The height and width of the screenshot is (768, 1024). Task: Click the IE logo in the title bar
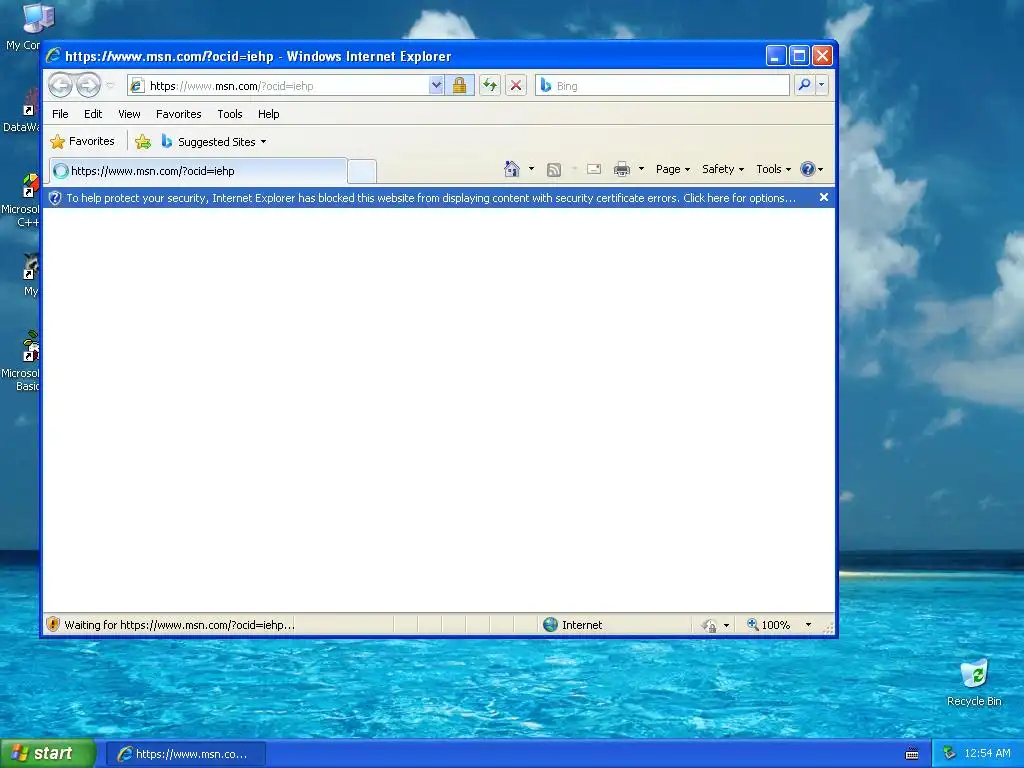pyautogui.click(x=54, y=56)
